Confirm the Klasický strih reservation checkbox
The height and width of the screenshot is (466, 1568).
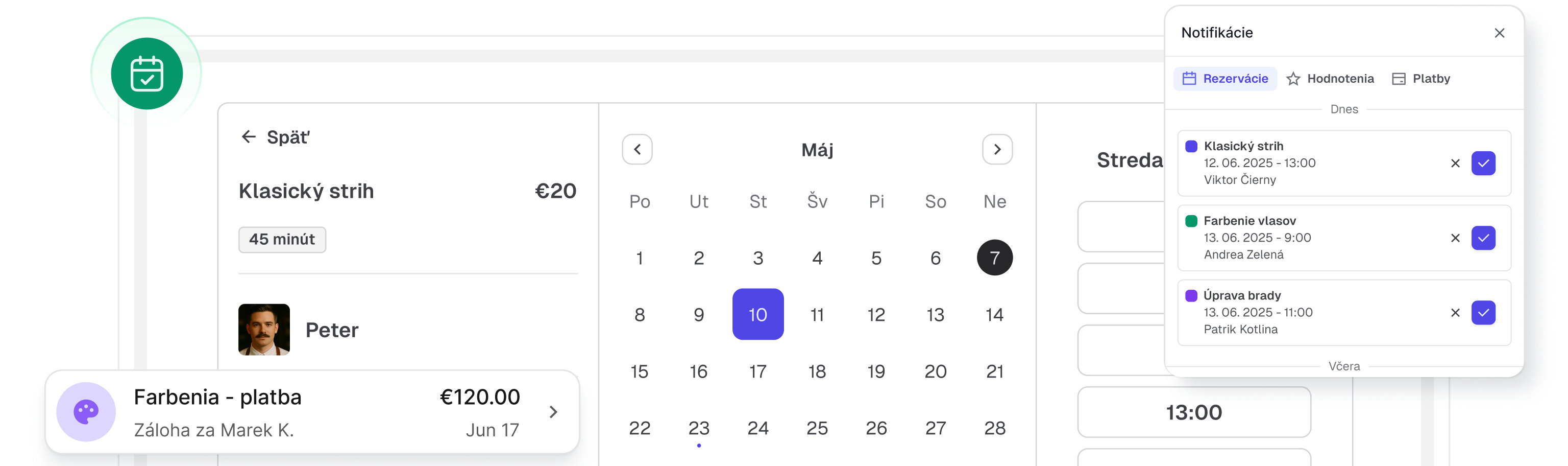click(x=1483, y=163)
